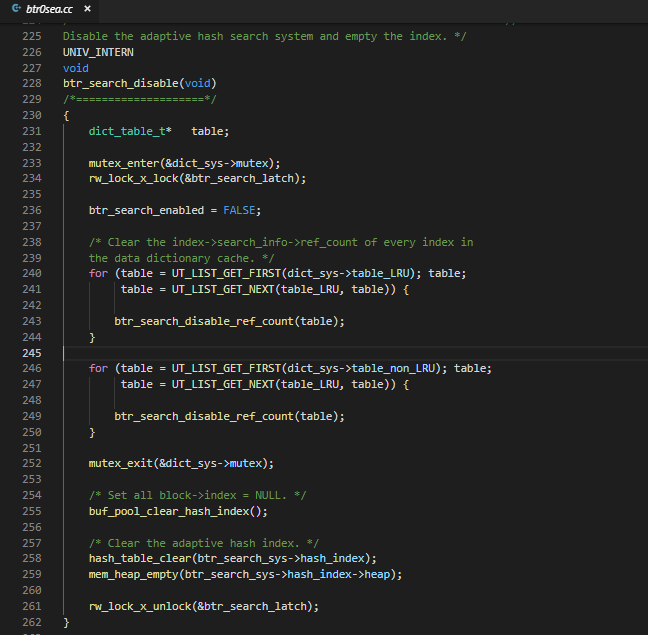Click rw_lock_x_lock call on line 234
The height and width of the screenshot is (635, 648).
pos(133,178)
